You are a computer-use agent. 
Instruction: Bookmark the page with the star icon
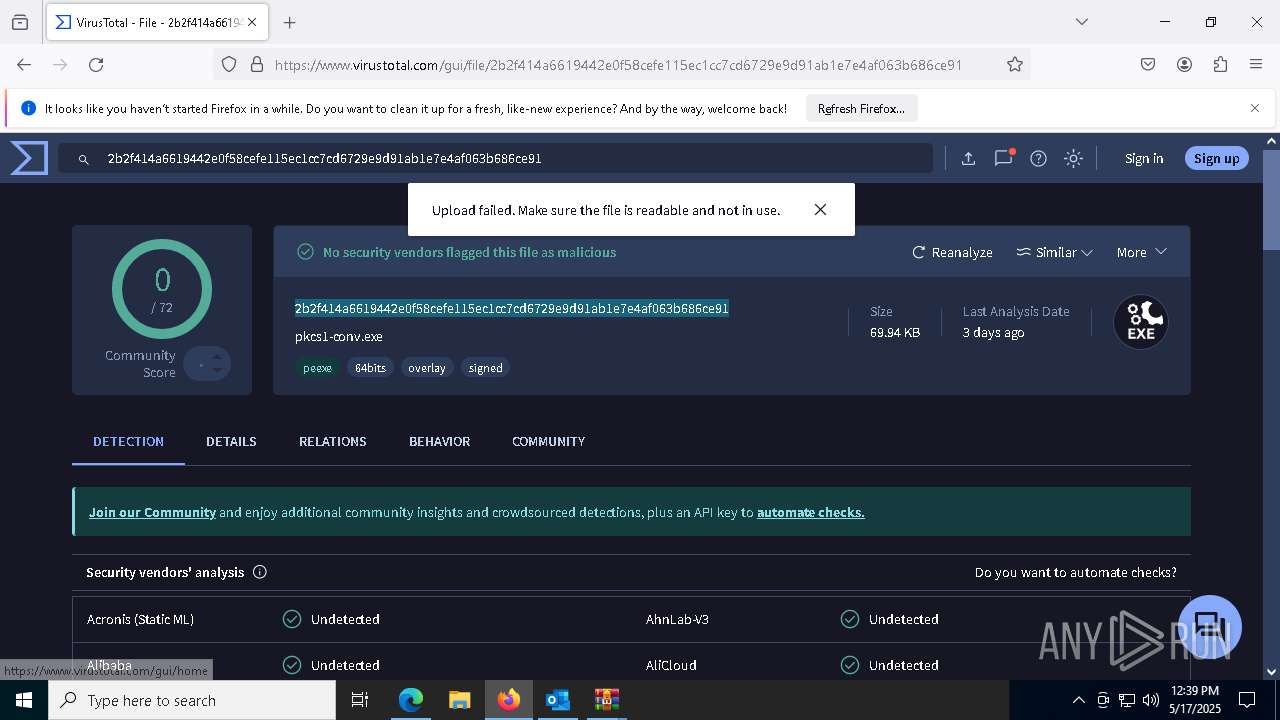[1015, 64]
